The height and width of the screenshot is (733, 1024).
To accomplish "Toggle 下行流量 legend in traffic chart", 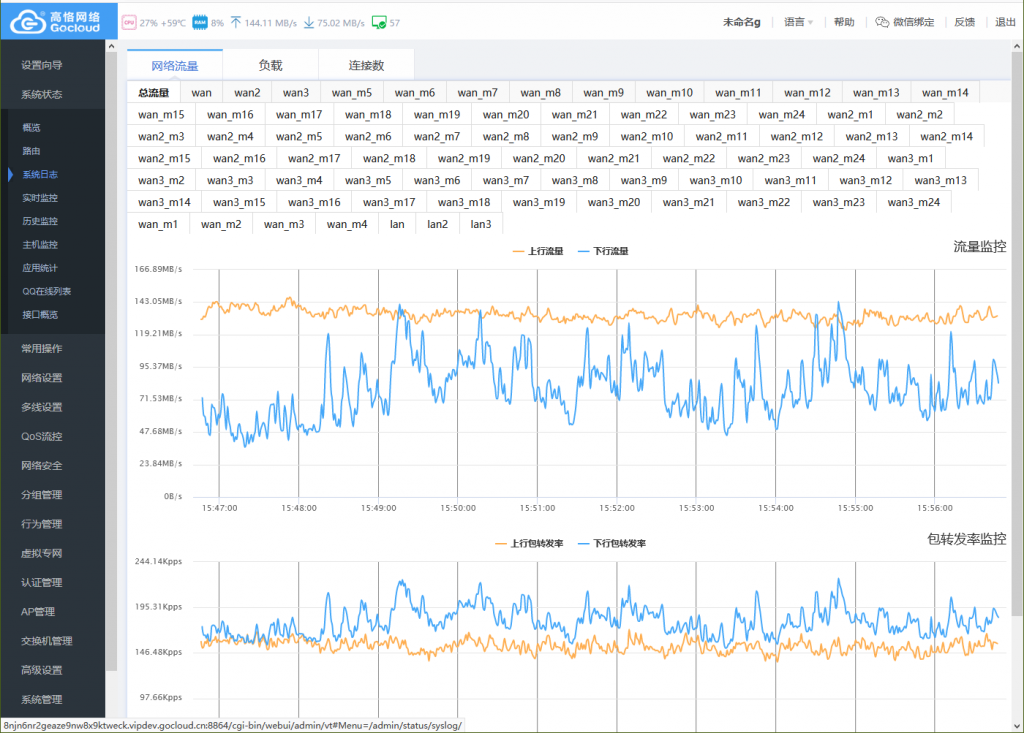I will (x=603, y=251).
